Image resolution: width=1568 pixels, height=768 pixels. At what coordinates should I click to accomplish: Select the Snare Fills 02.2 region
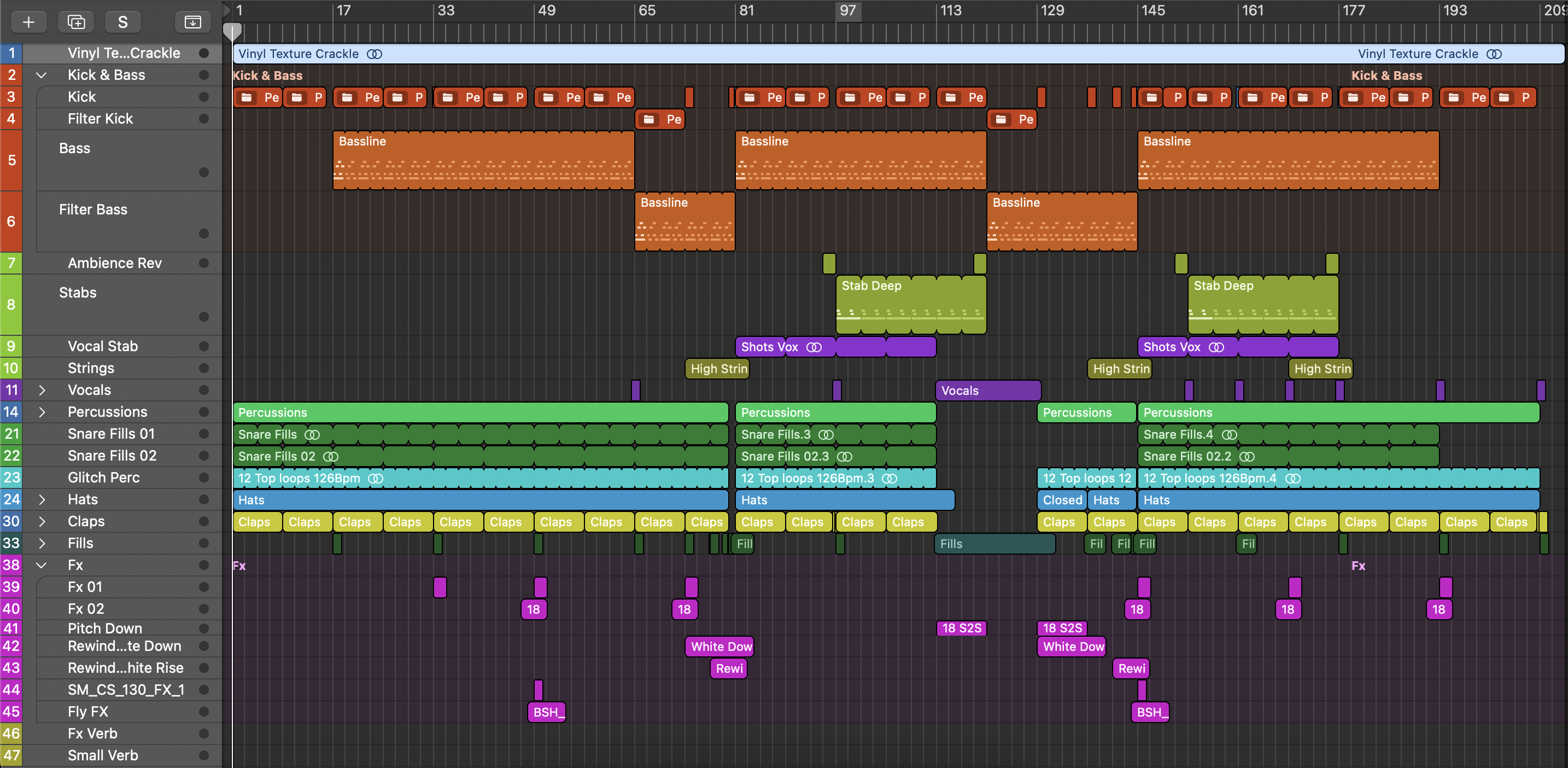[x=1288, y=456]
